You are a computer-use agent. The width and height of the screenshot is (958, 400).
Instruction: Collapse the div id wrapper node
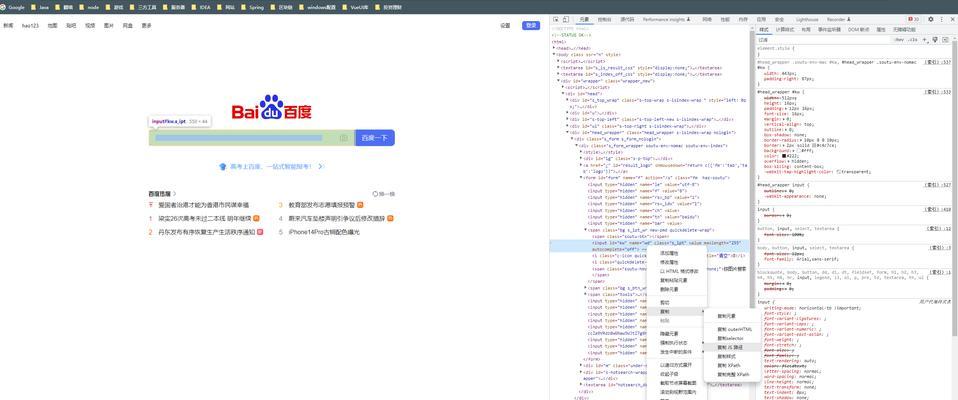[558, 81]
